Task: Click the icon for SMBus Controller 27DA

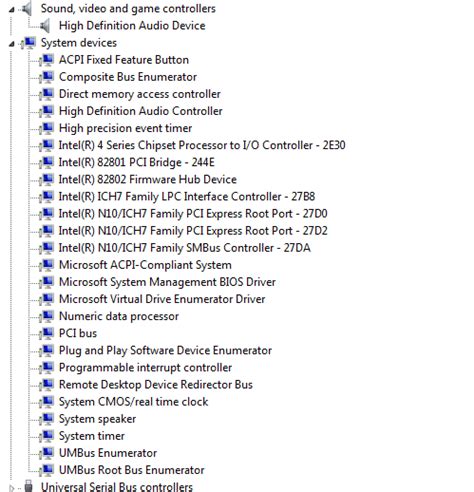Action: coord(46,248)
